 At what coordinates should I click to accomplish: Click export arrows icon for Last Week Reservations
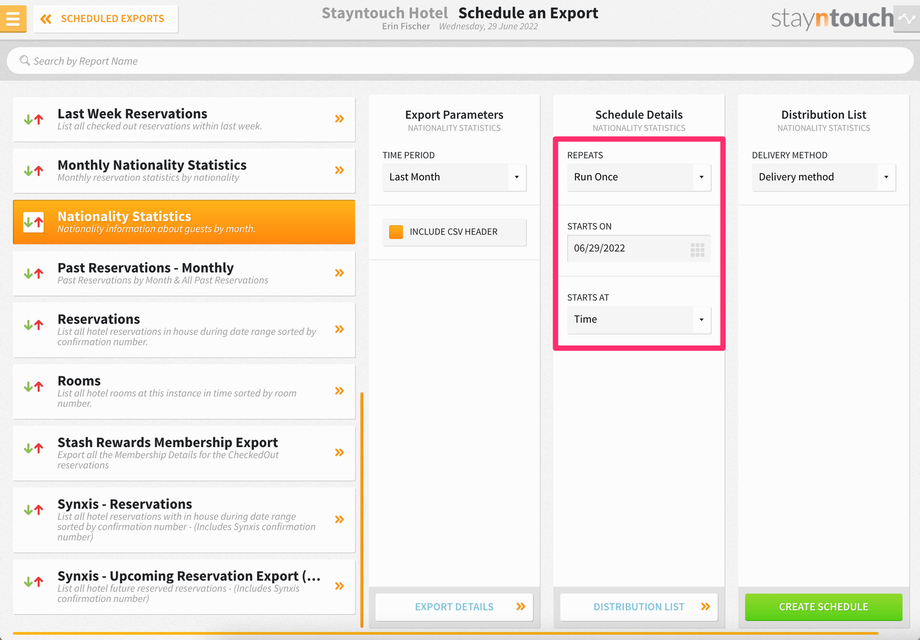click(x=33, y=120)
